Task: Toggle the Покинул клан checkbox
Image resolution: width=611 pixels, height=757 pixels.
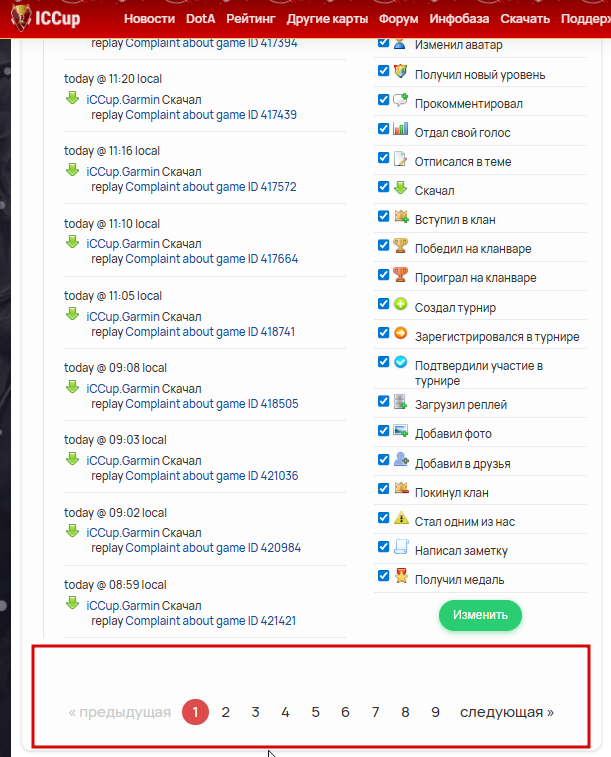Action: click(384, 489)
